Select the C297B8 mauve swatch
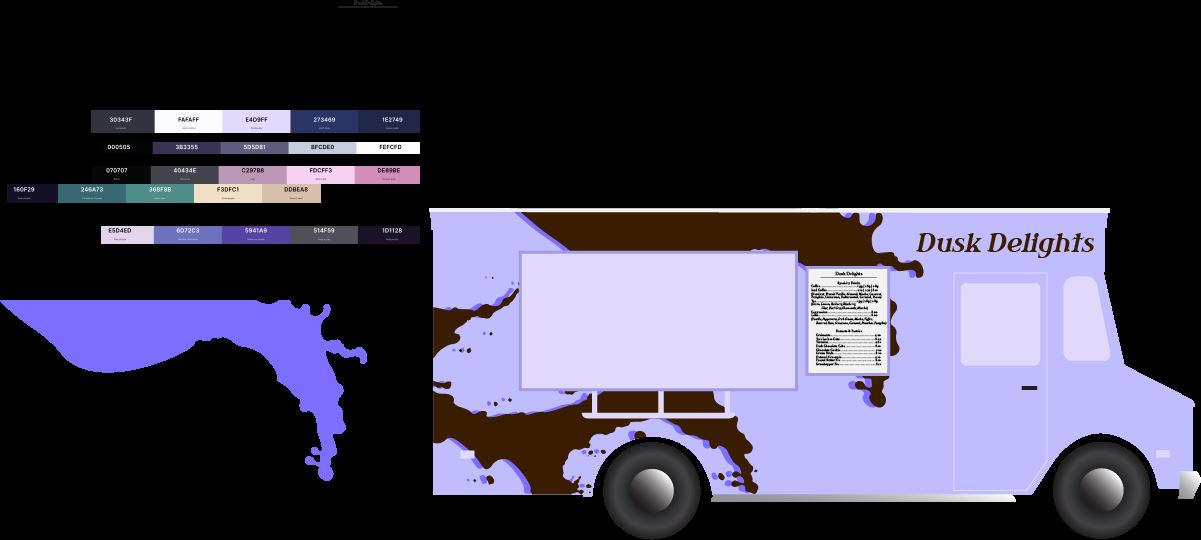The image size is (1201, 540). 252,174
